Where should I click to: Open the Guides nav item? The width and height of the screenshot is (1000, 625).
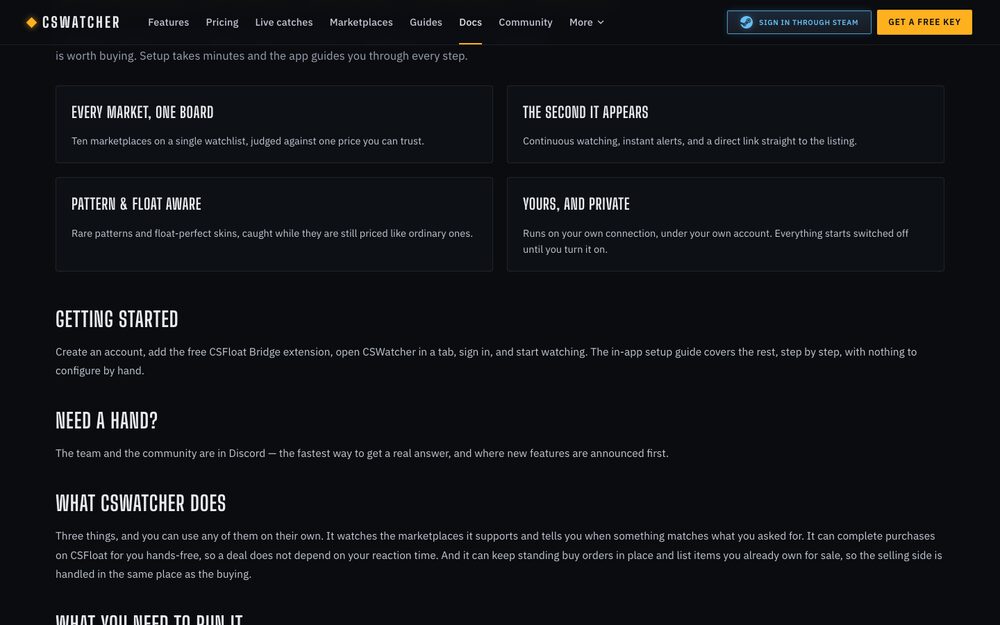425,22
